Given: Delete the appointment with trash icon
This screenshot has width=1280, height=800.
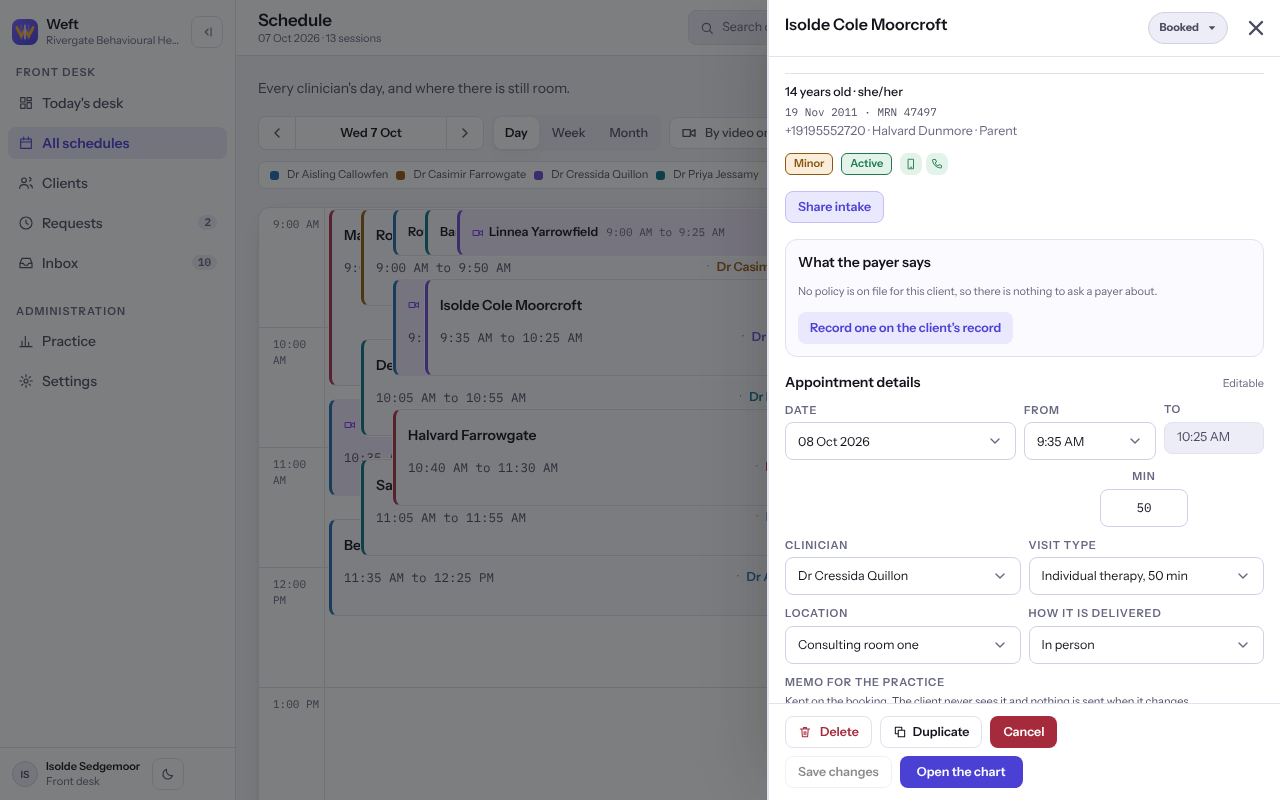Looking at the screenshot, I should click(828, 732).
